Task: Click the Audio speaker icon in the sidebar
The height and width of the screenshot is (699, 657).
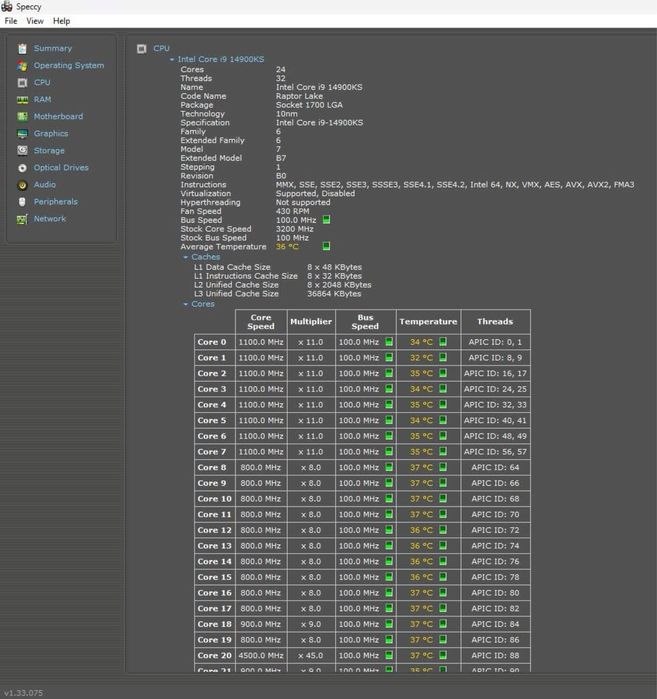Action: pos(22,185)
